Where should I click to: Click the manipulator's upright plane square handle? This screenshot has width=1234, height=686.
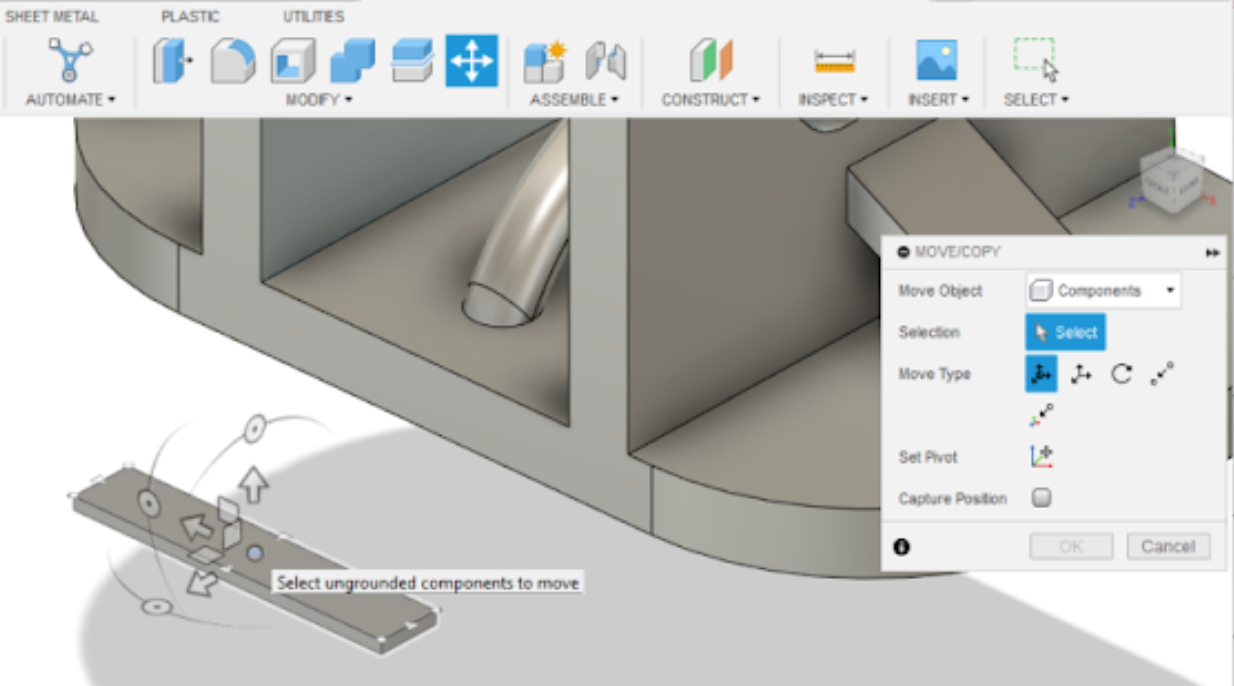click(228, 512)
